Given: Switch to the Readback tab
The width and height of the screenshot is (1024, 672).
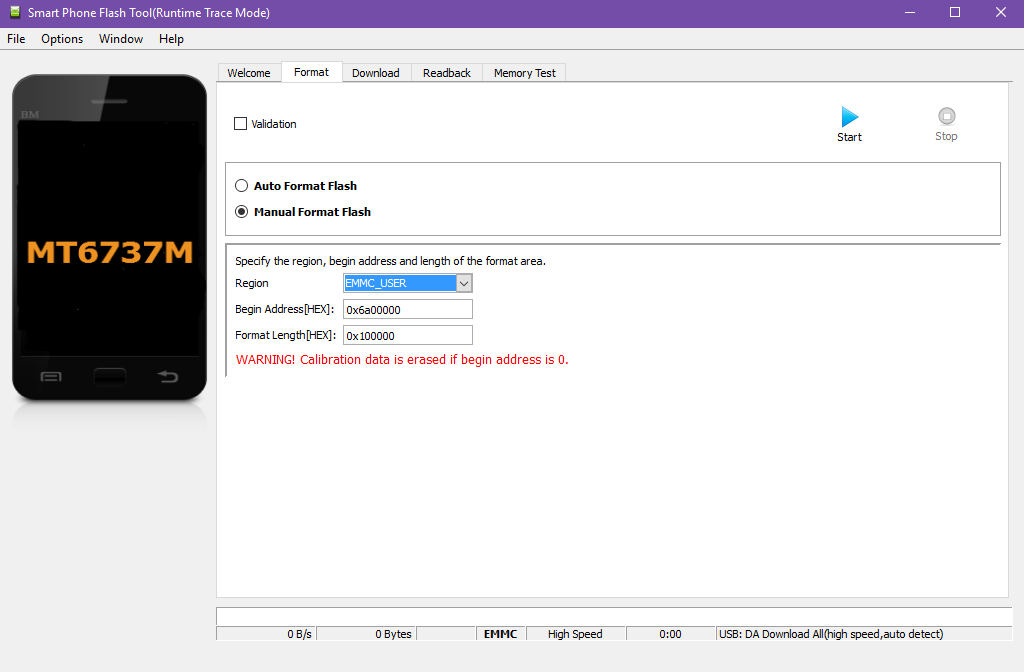Looking at the screenshot, I should tap(446, 73).
